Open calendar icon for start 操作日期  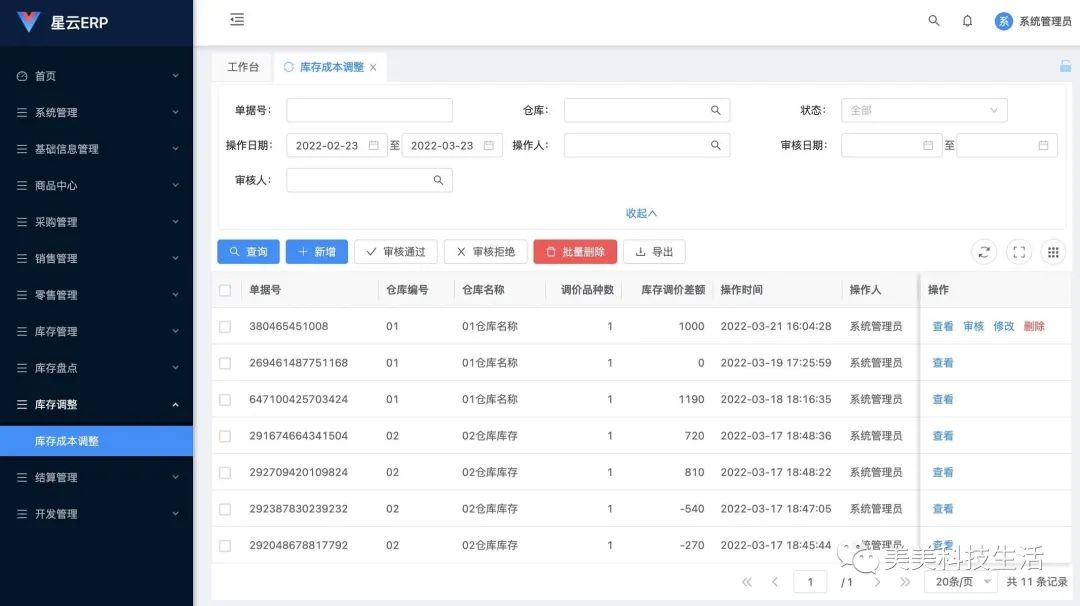tap(373, 145)
